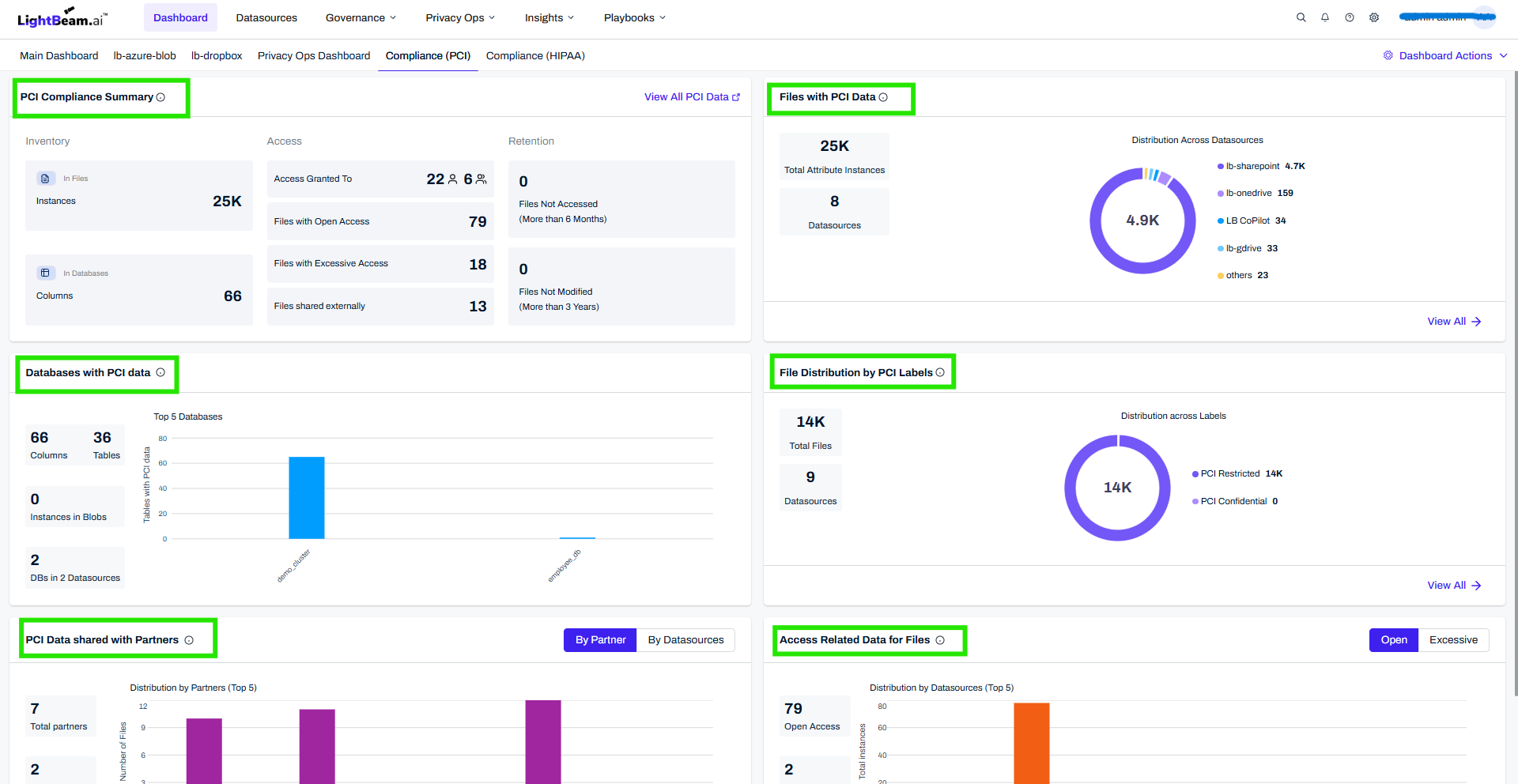
Task: Switch to the Compliance (HIPAA) tab
Action: 535,55
